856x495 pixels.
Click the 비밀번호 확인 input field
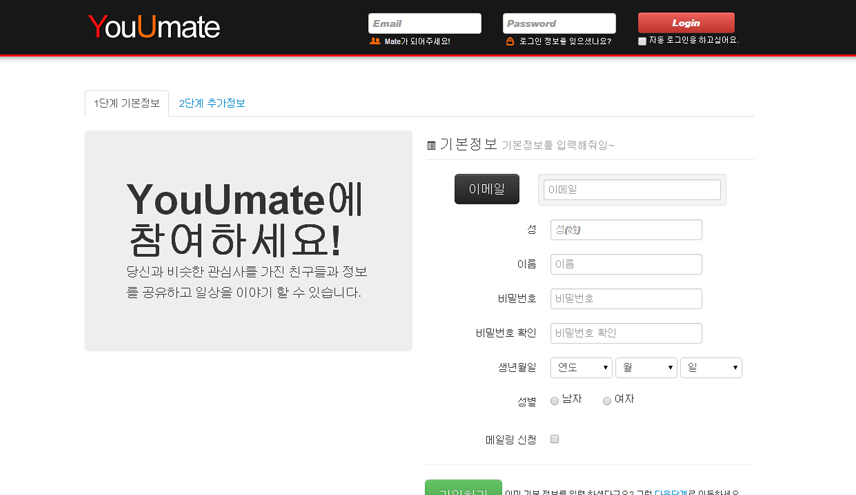pyautogui.click(x=626, y=333)
